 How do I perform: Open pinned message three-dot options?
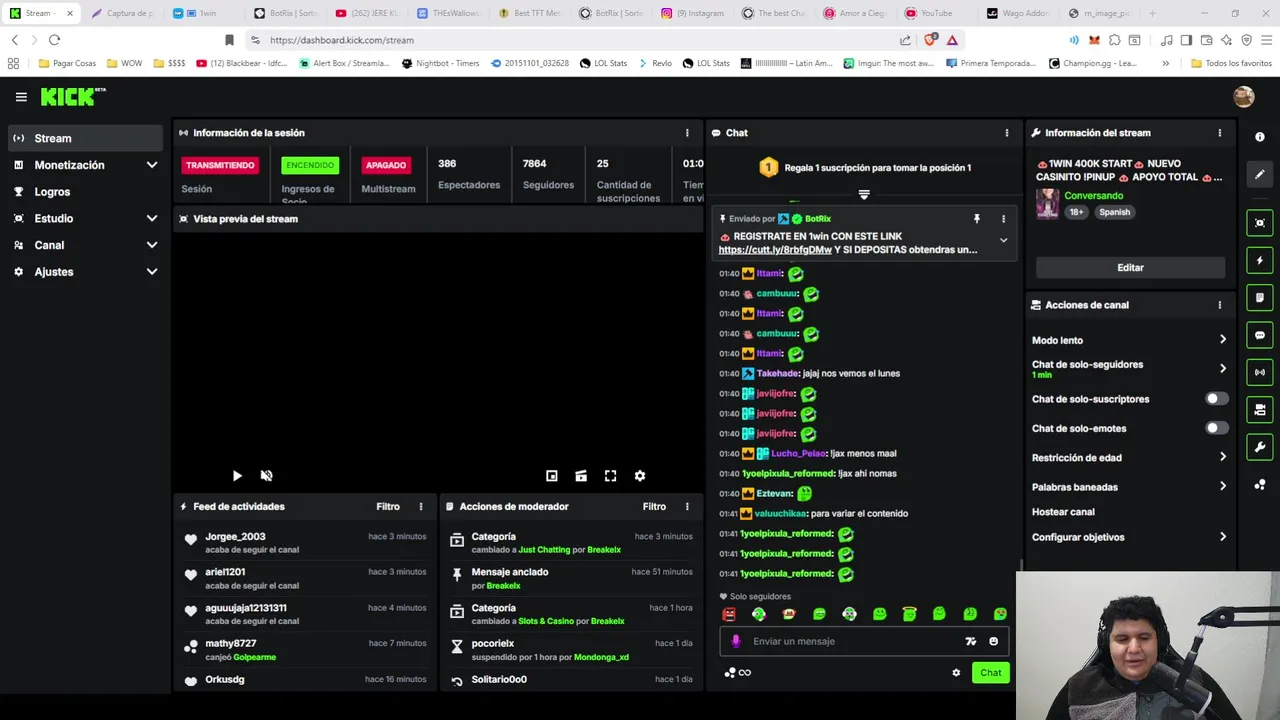point(1004,219)
